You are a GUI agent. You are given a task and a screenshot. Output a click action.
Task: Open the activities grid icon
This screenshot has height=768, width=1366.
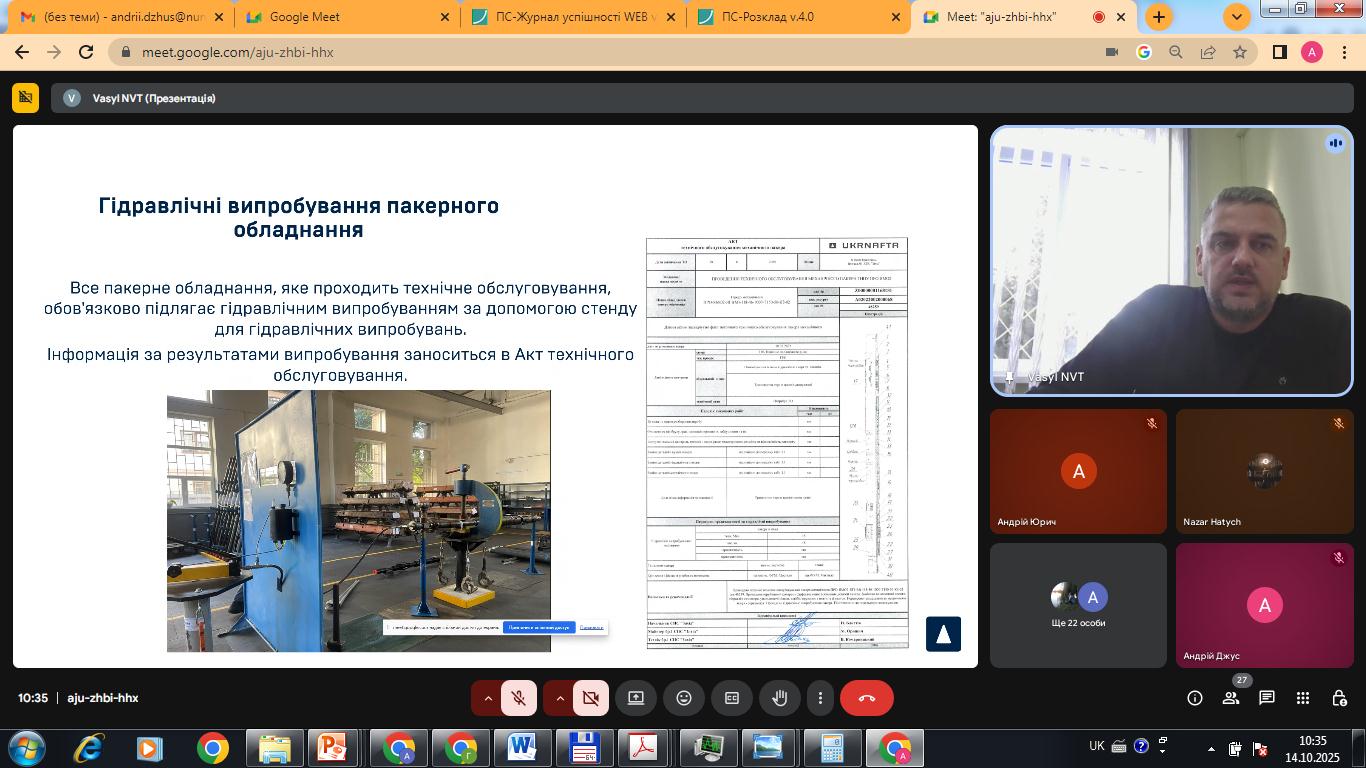(x=1303, y=698)
